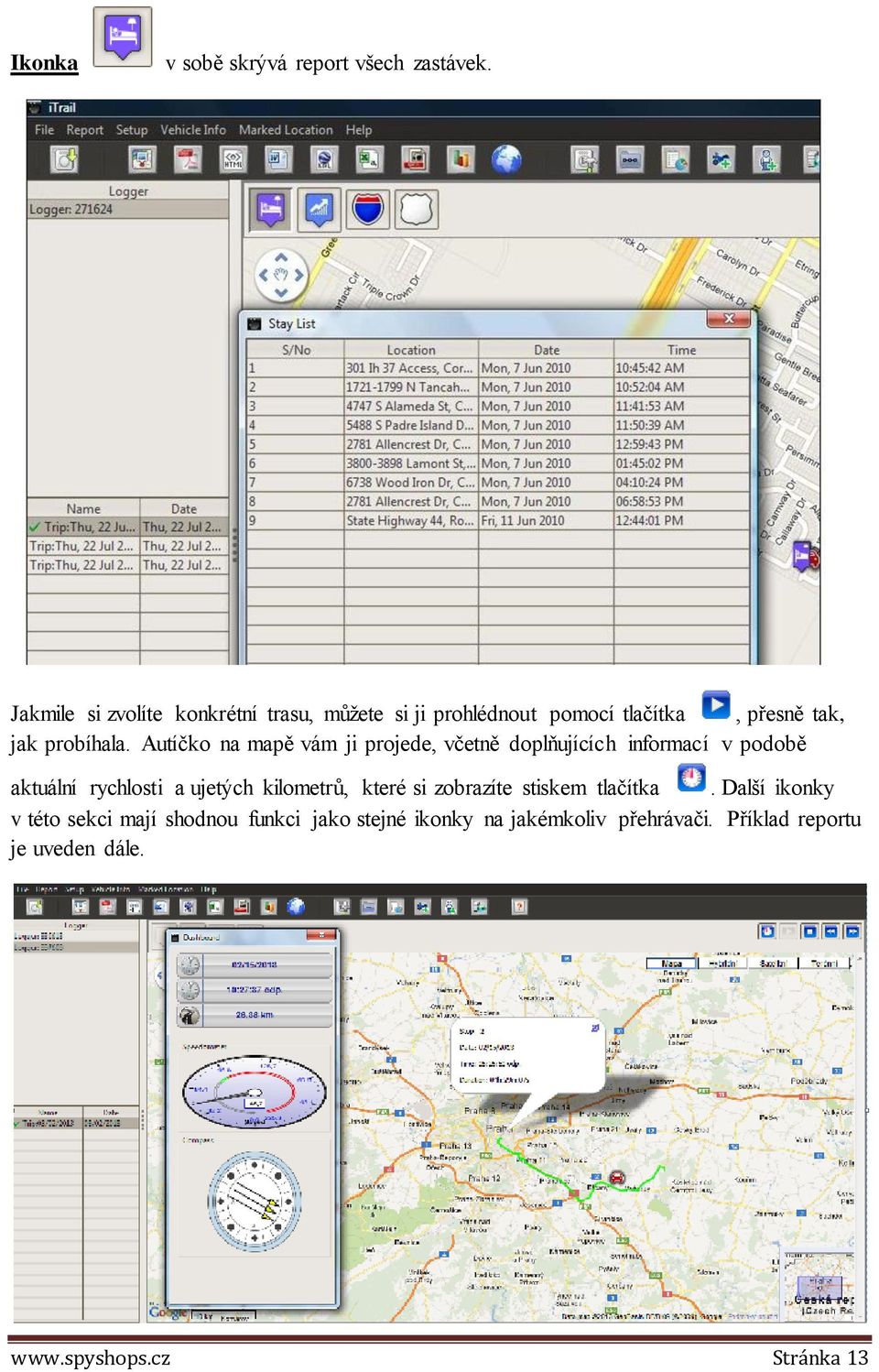Click bar chart icon in upper iTrail toolbar

tap(461, 160)
